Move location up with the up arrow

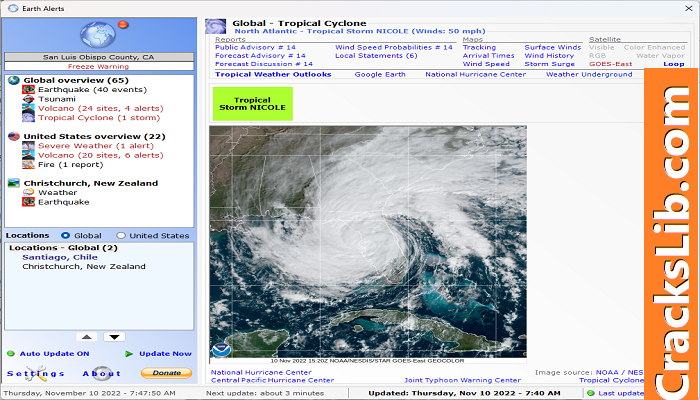point(87,337)
